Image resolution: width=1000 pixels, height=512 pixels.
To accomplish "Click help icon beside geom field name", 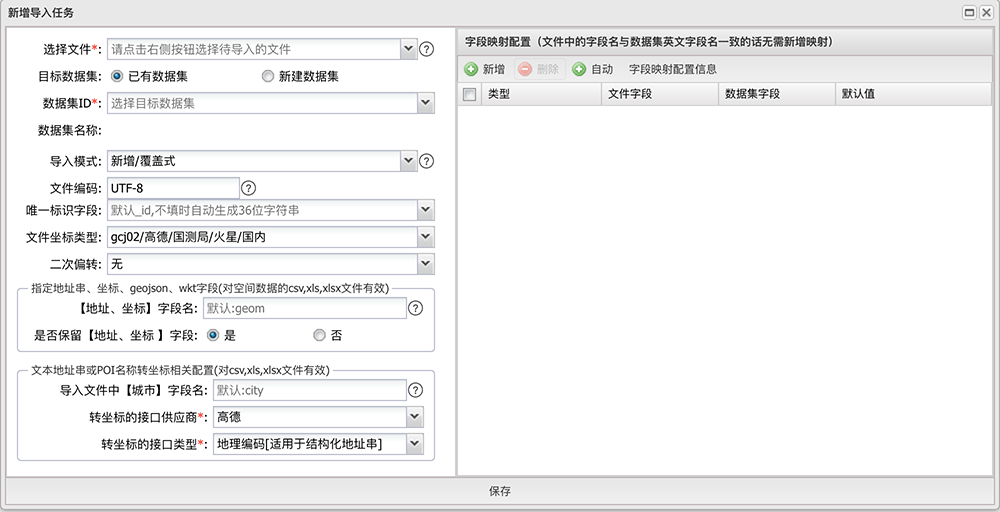I will tap(416, 309).
